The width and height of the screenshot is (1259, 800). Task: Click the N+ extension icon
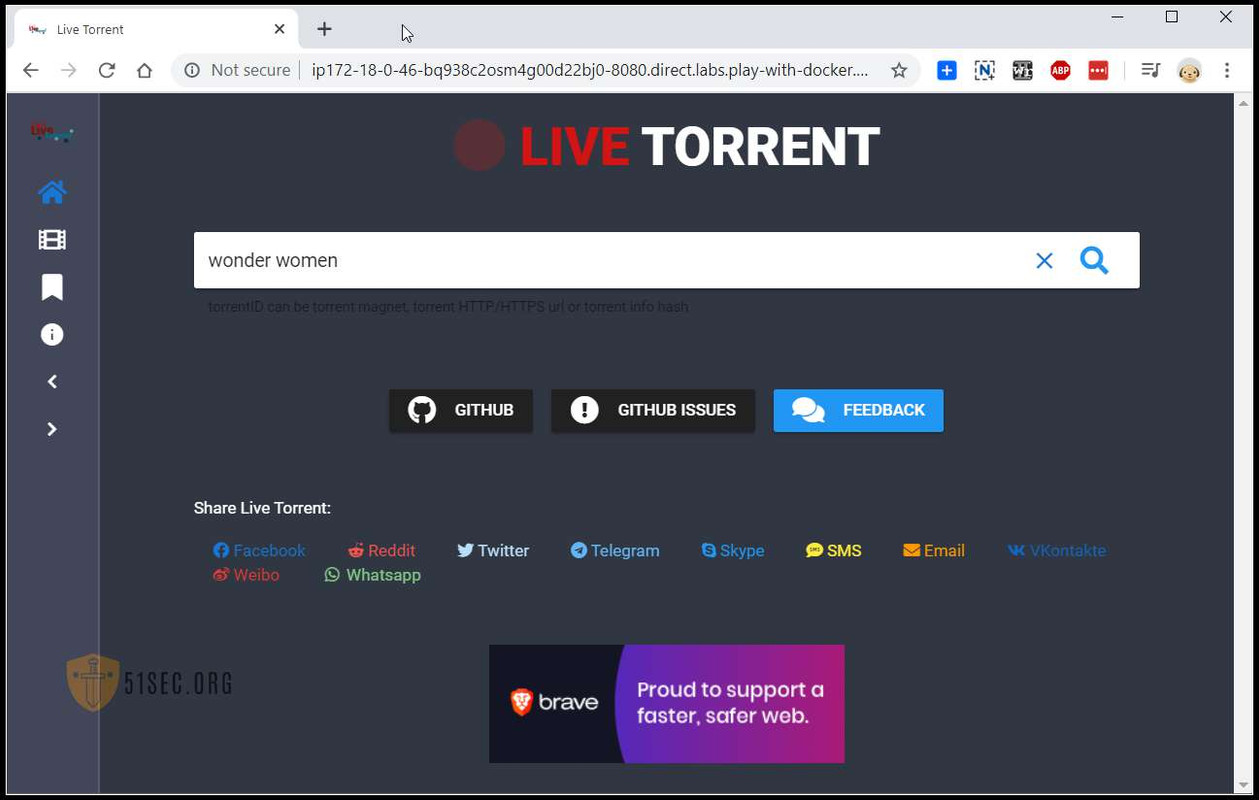(985, 70)
